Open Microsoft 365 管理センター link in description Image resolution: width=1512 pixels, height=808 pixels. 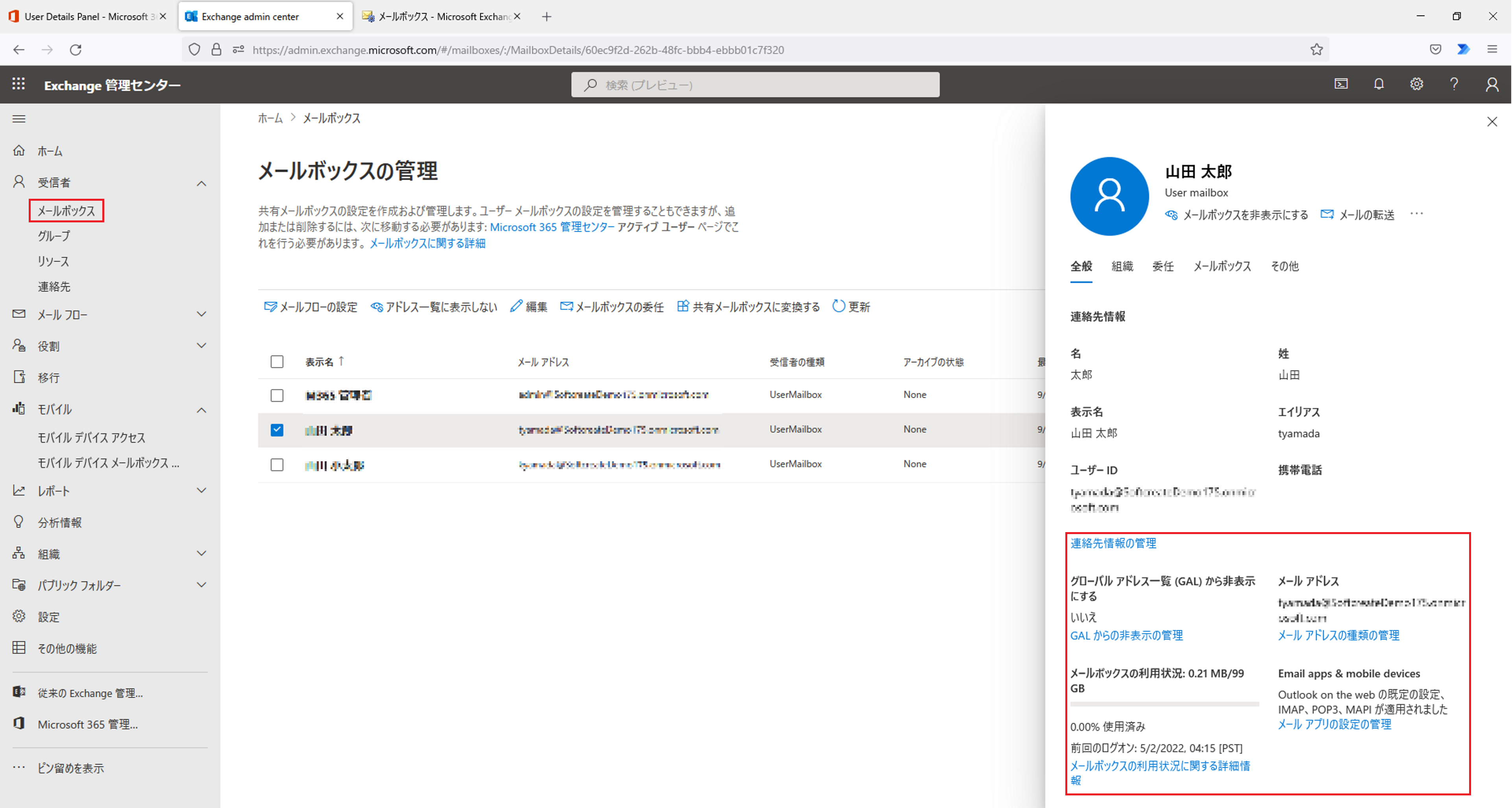[x=552, y=227]
